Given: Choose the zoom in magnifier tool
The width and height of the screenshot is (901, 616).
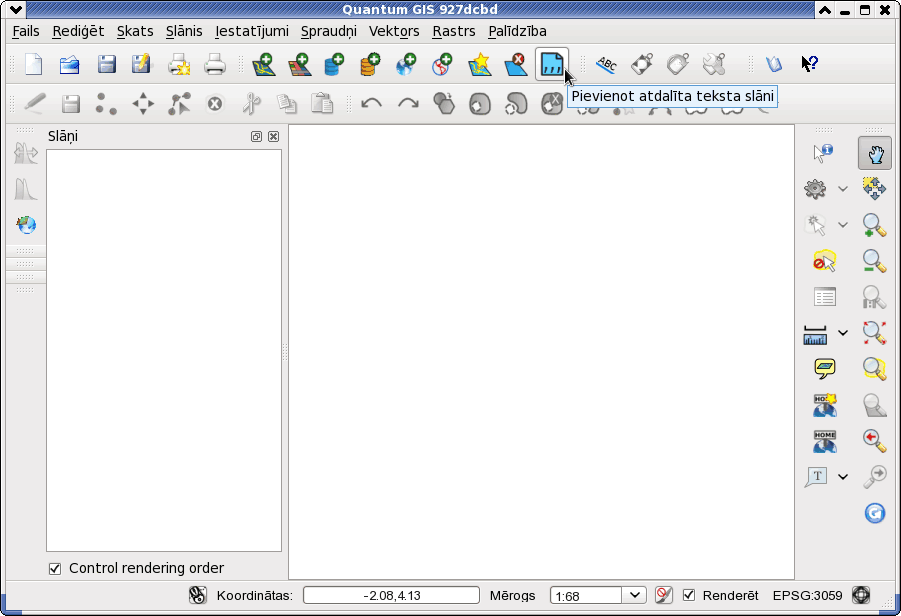Looking at the screenshot, I should [874, 225].
